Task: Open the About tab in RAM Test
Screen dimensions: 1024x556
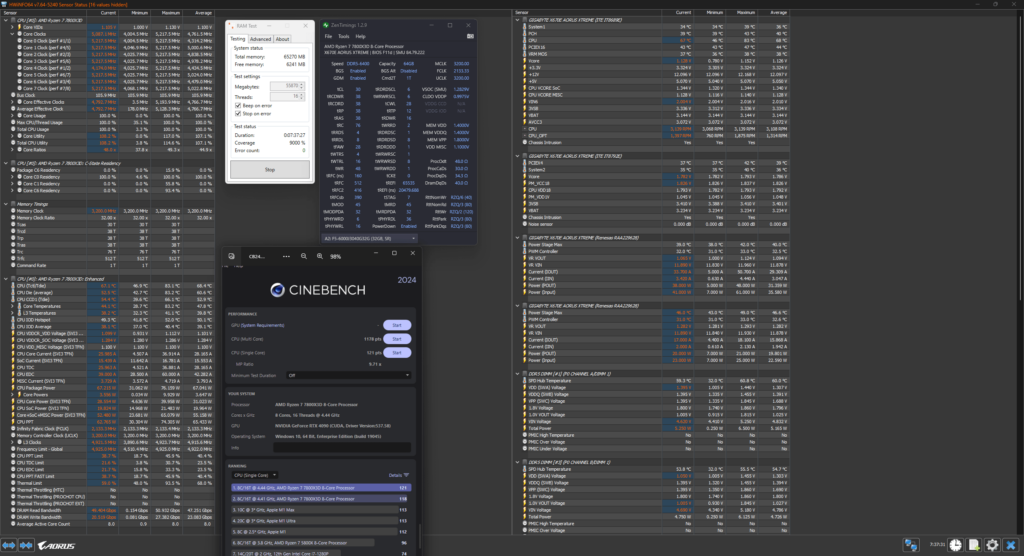Action: pos(282,39)
